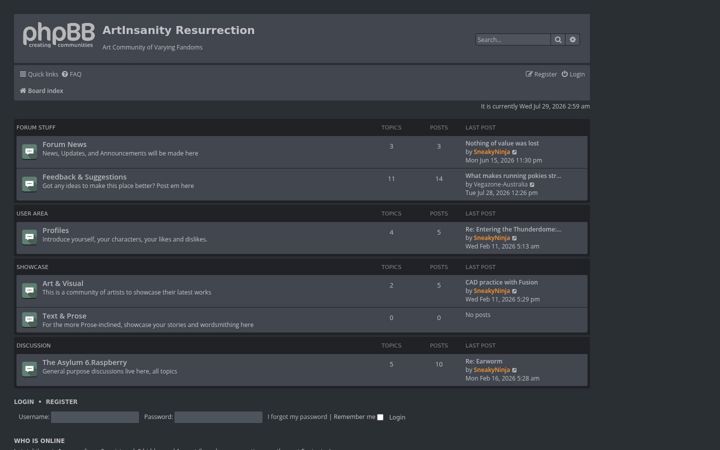Screen dimensions: 720x450
Task: Click the Feedback & Suggestions forum icon
Action: [x=29, y=184]
